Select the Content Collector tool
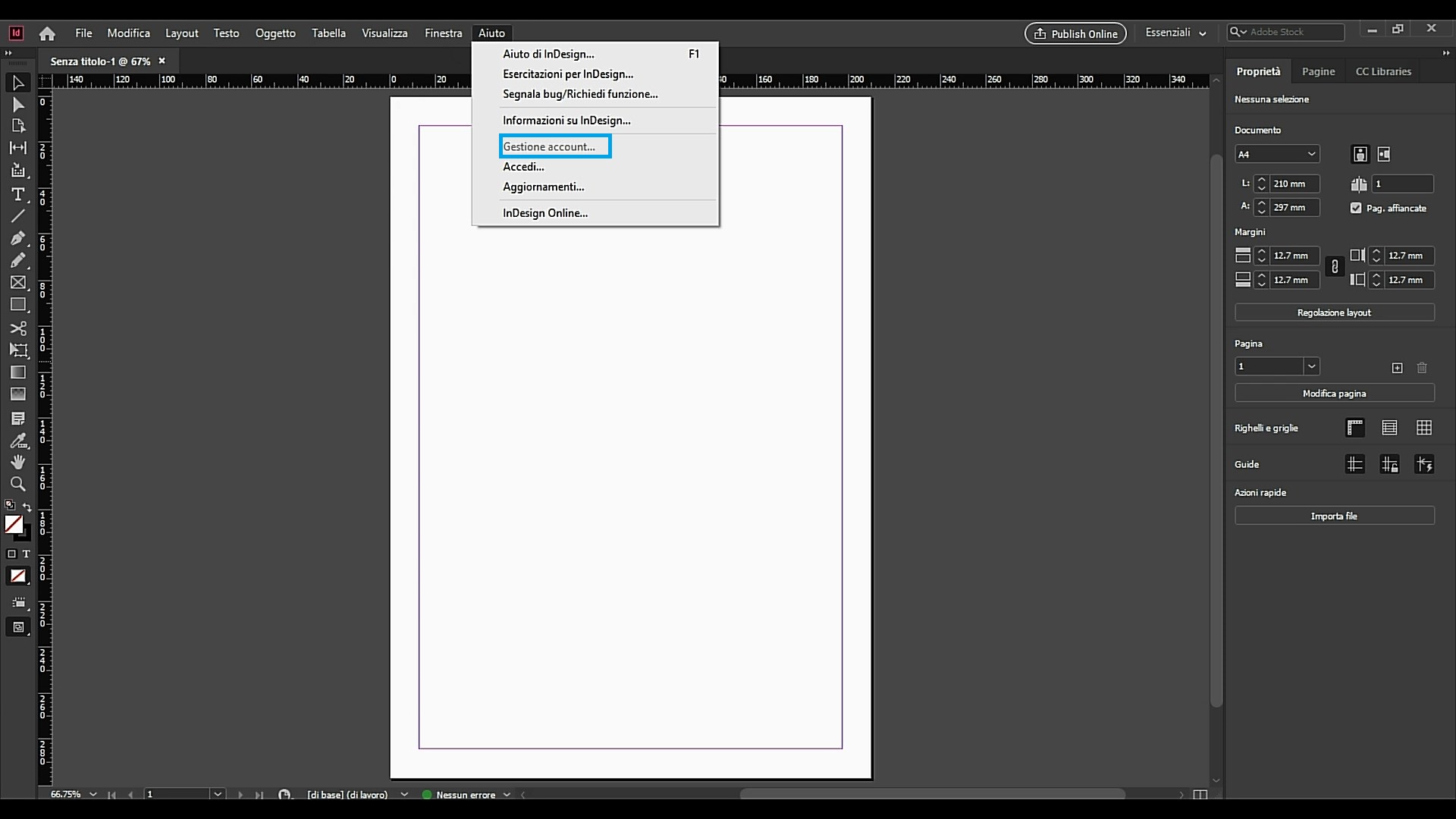Viewport: 1456px width, 819px height. (18, 171)
